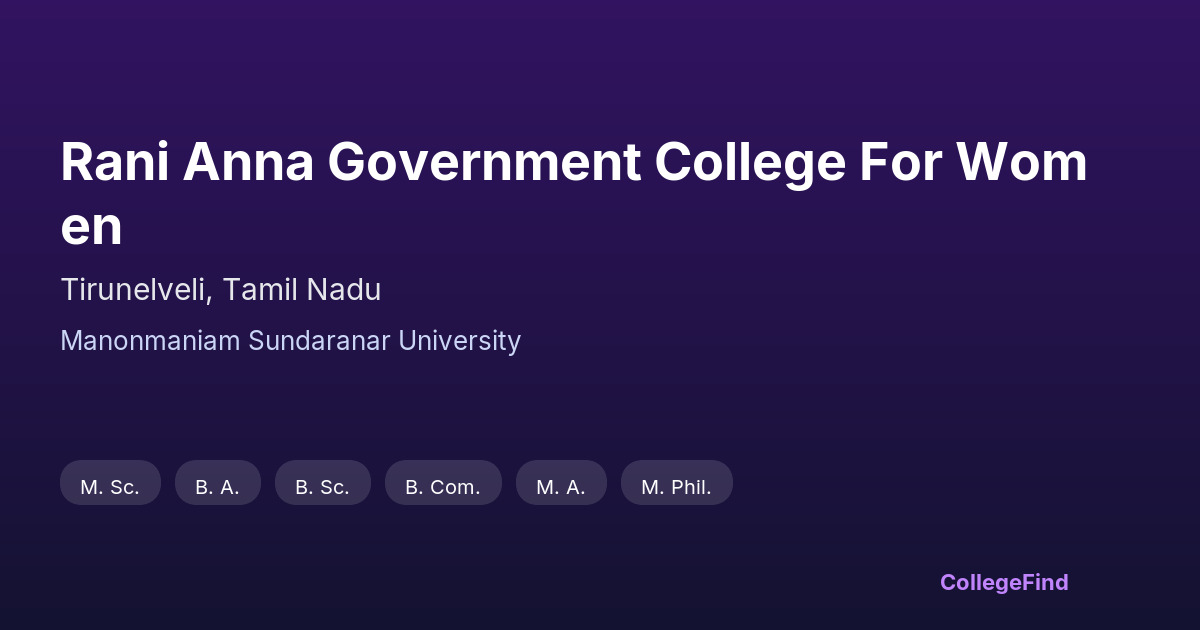This screenshot has width=1200, height=630.
Task: Click the wrapped "en" on title's second line
Action: click(91, 227)
